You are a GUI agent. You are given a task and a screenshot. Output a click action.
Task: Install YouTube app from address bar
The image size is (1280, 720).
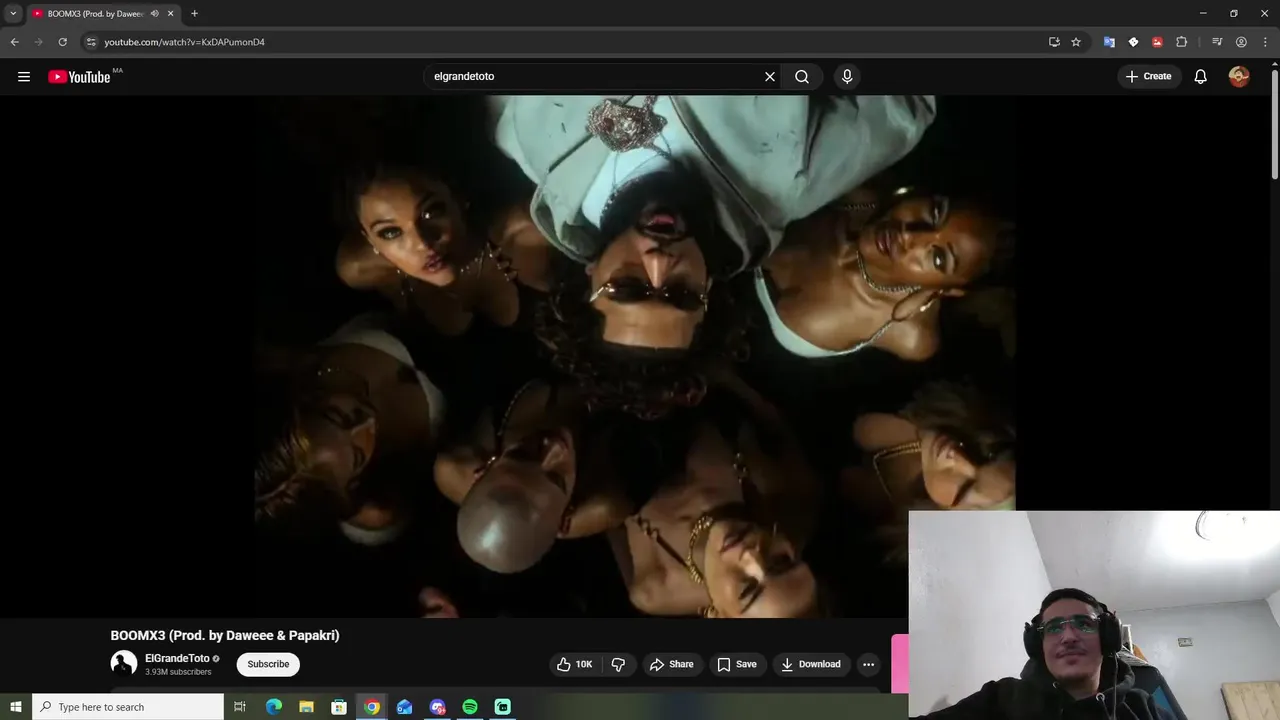point(1054,42)
